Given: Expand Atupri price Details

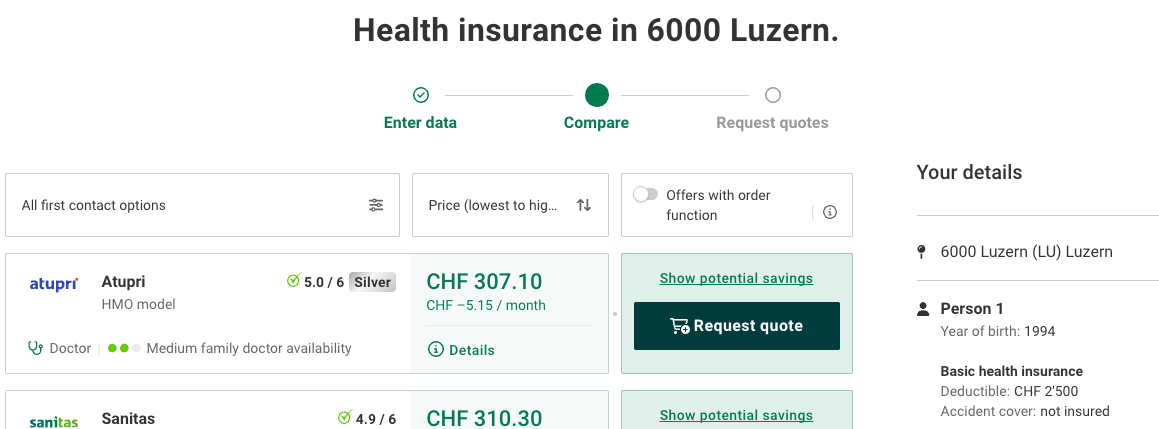Looking at the screenshot, I should pyautogui.click(x=461, y=350).
